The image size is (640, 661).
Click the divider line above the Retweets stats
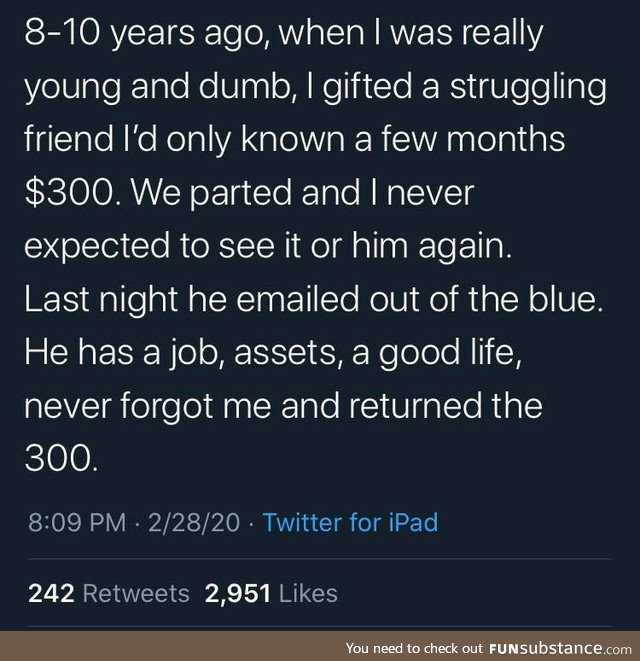pyautogui.click(x=320, y=559)
